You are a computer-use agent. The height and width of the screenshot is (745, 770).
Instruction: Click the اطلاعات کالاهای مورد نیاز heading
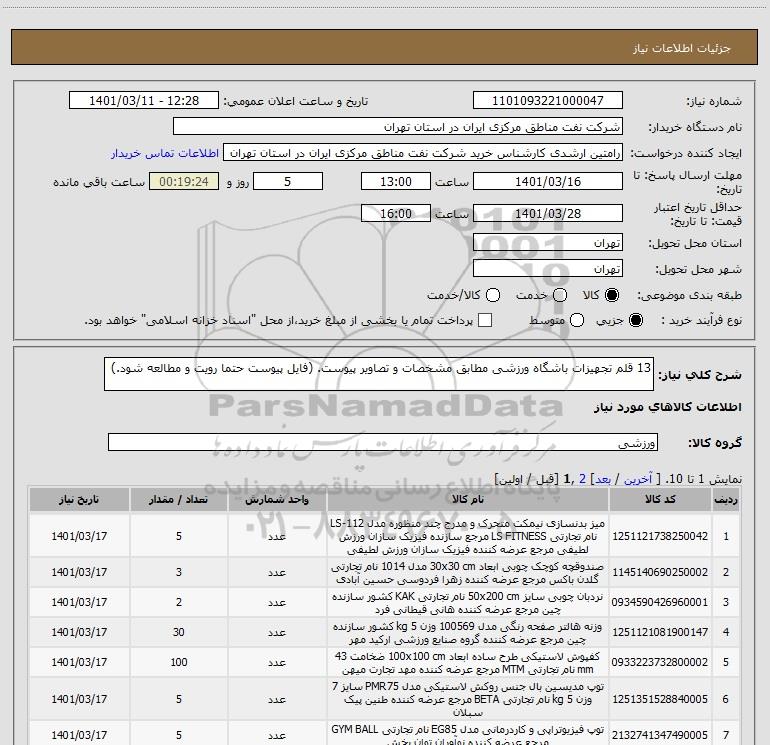tap(668, 407)
